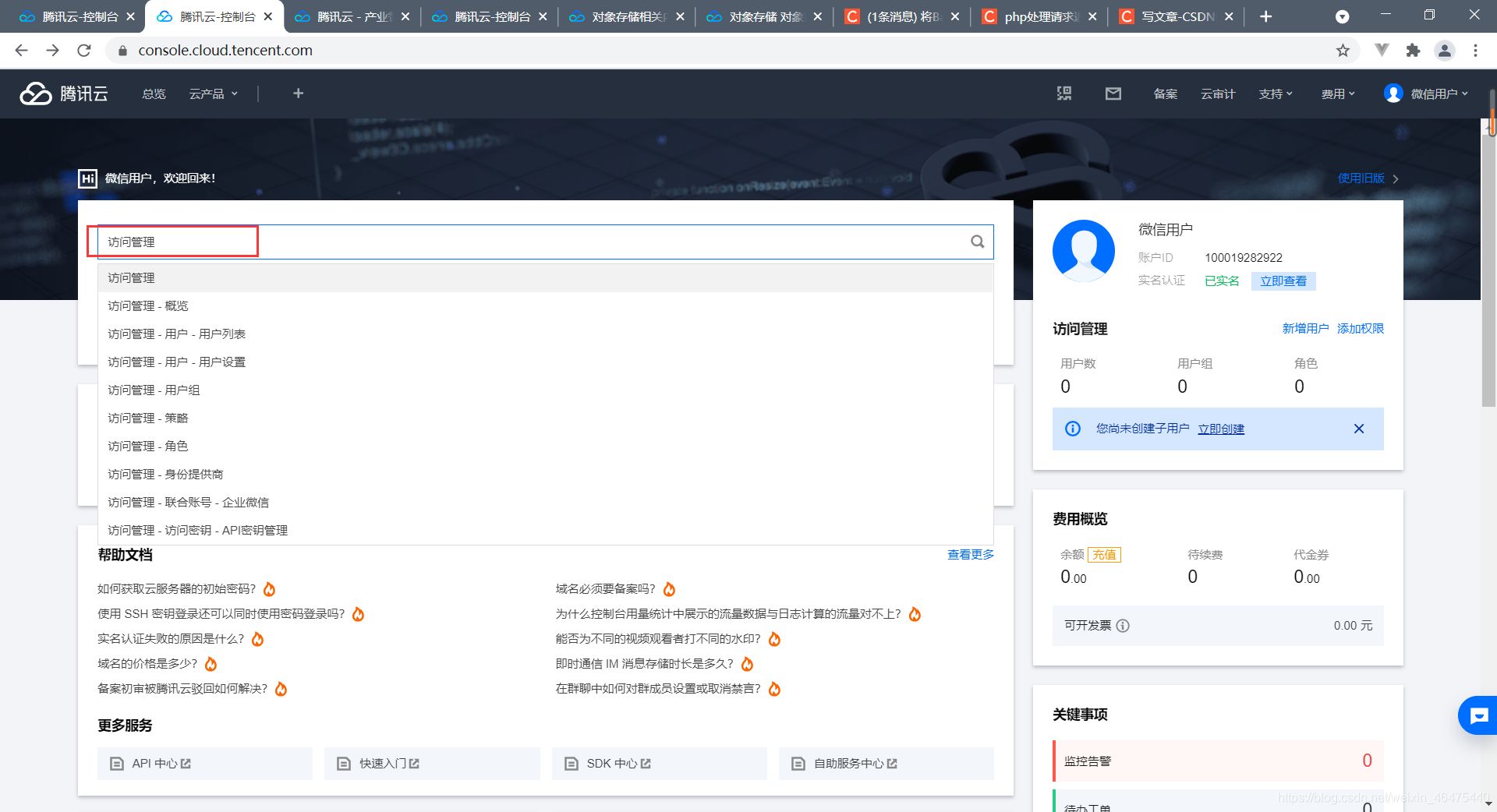Go back to previous page

(22, 51)
